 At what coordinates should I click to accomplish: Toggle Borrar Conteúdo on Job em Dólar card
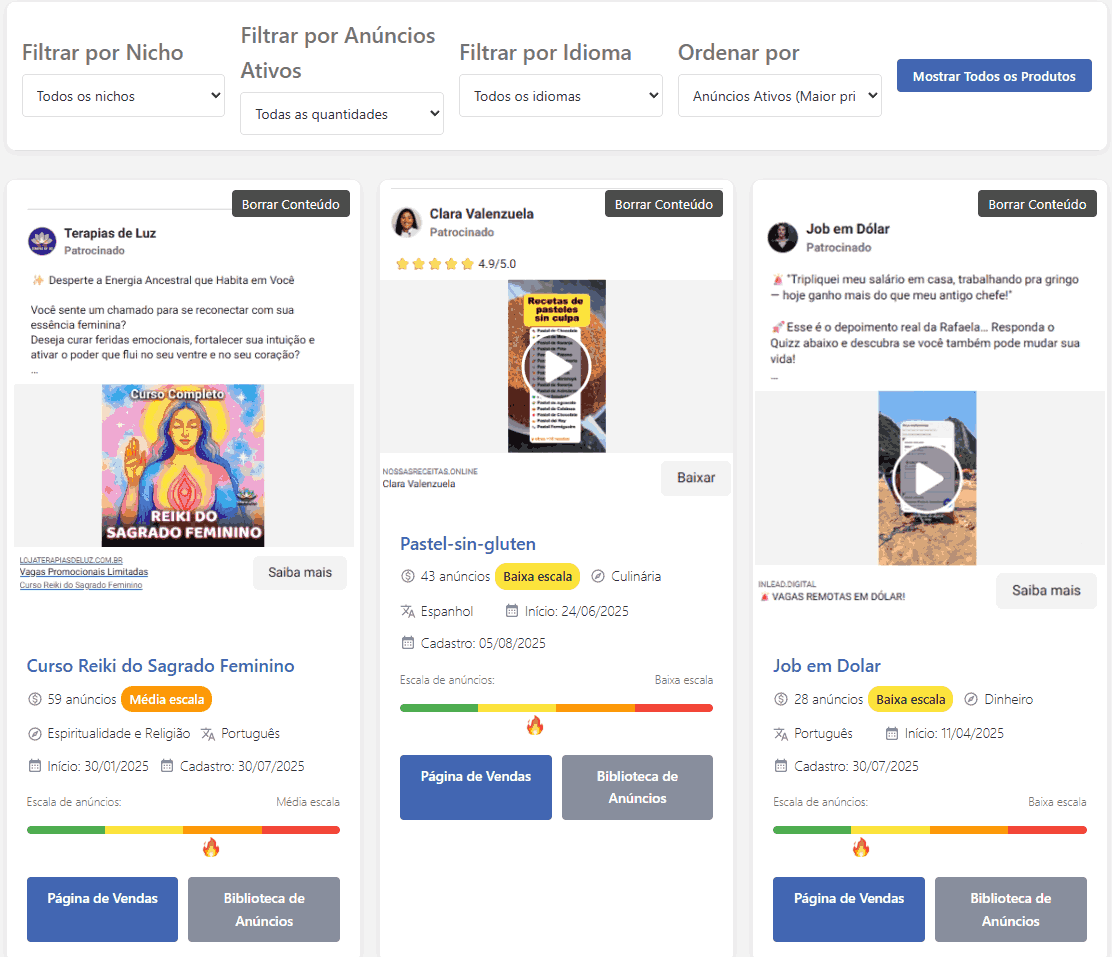(x=1037, y=204)
